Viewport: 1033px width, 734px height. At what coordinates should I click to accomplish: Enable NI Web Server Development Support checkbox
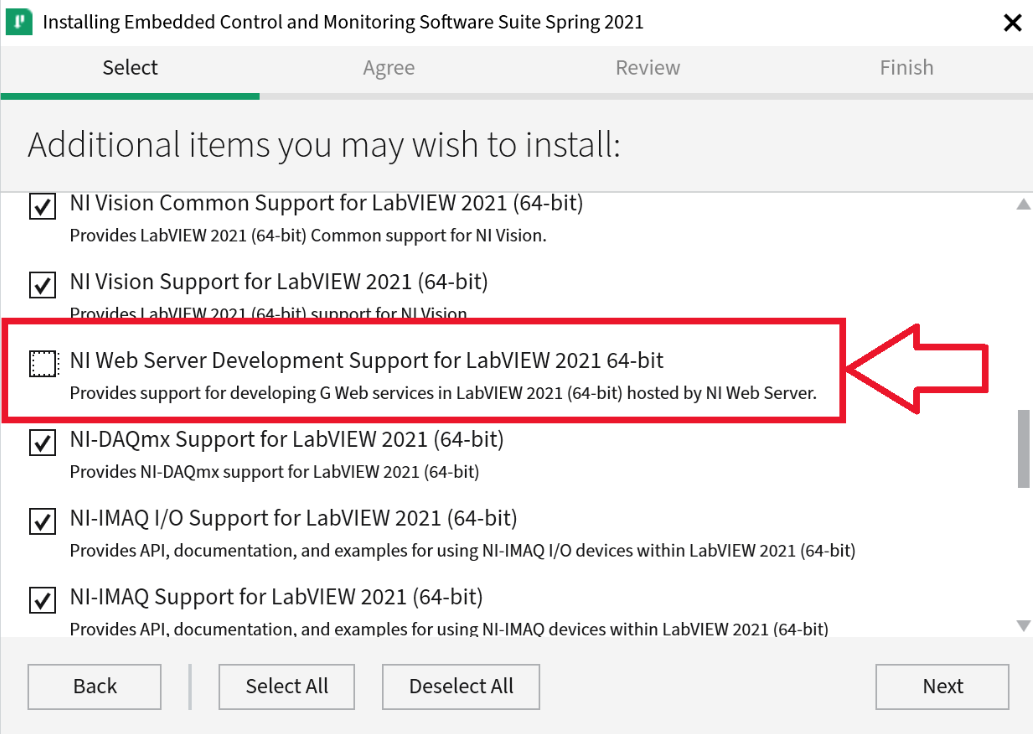click(42, 363)
